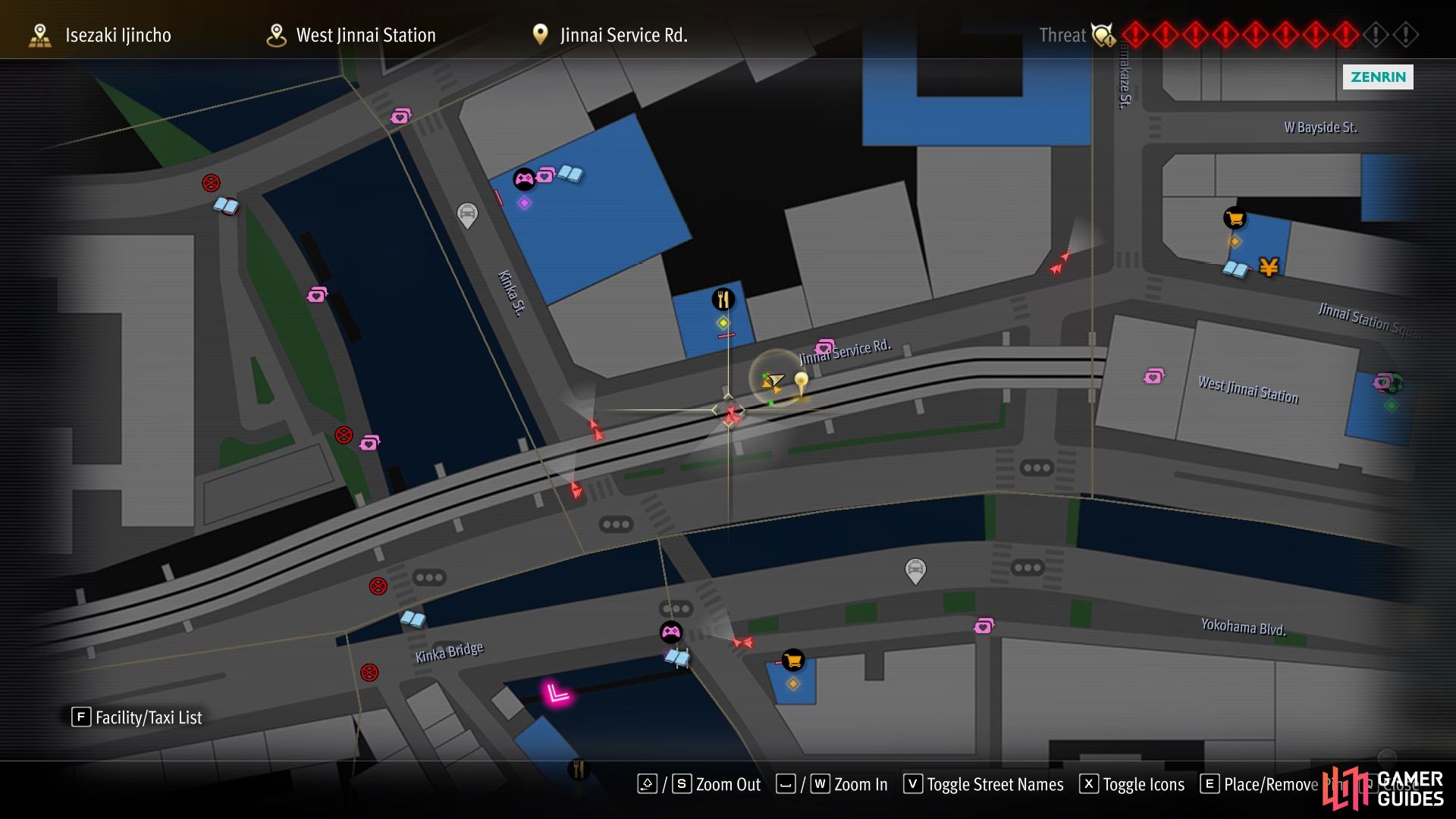1456x819 pixels.
Task: Click the first red threat diamond indicator
Action: (1135, 35)
